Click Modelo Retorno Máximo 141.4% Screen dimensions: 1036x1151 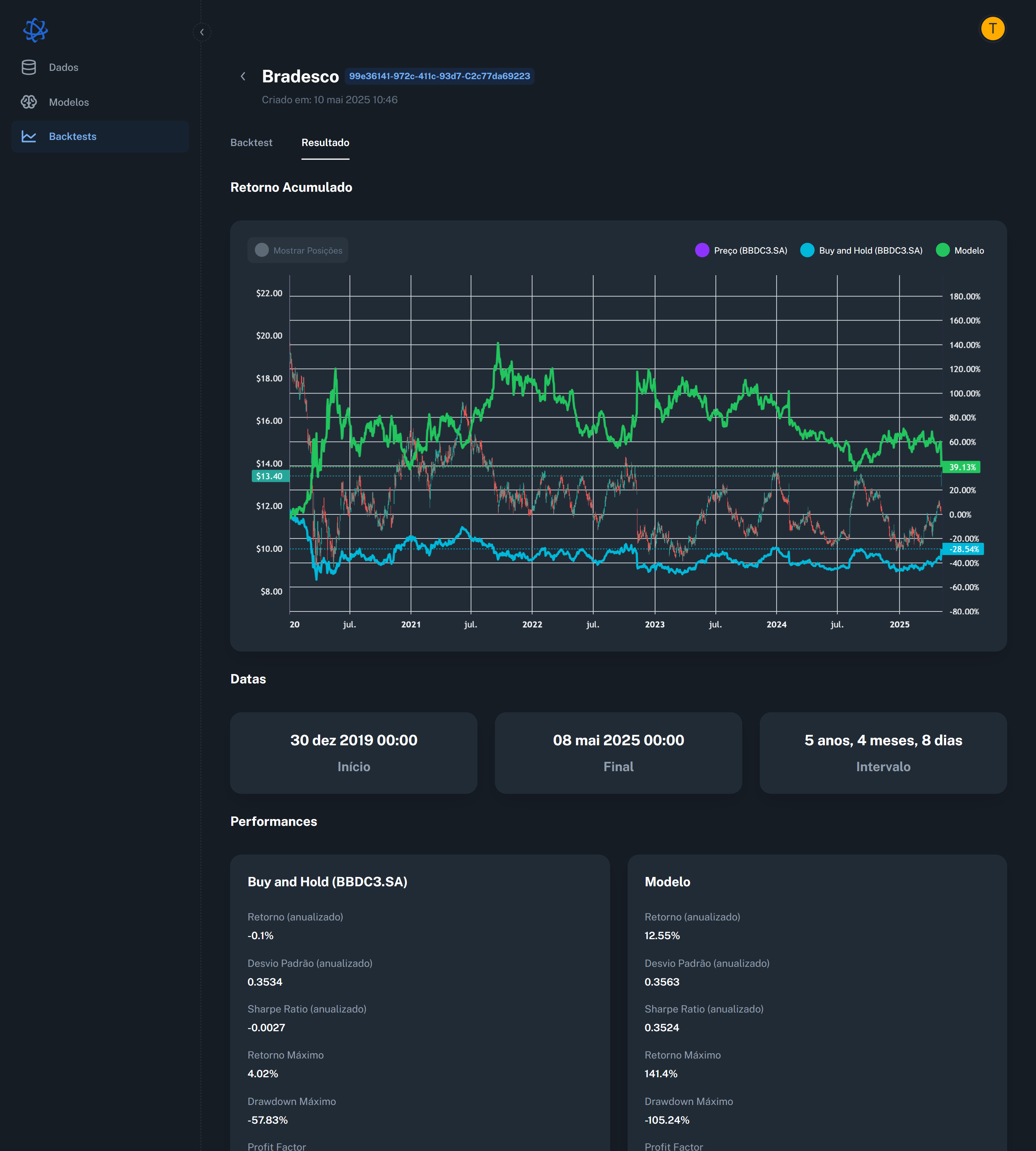click(661, 1074)
